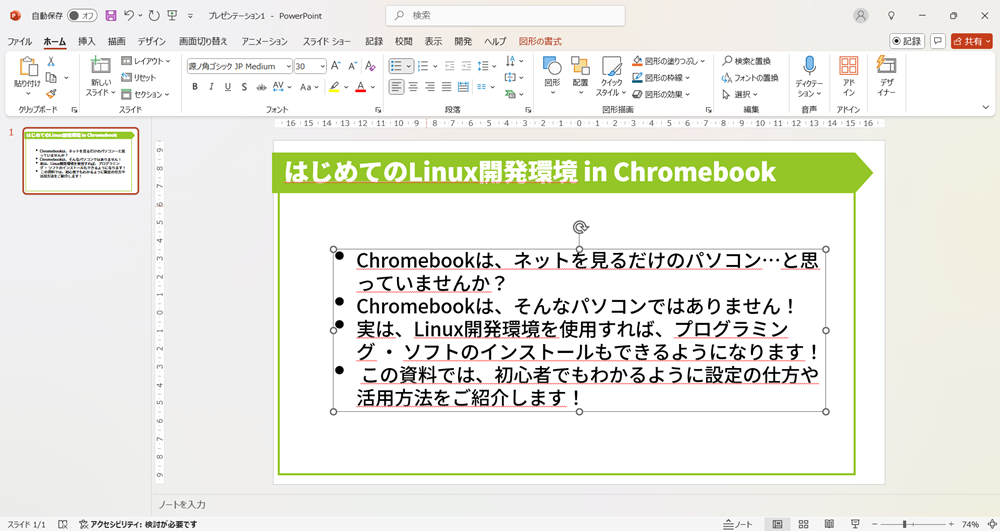Click the Decrease indent level icon
The width and height of the screenshot is (1000, 531).
click(x=450, y=66)
